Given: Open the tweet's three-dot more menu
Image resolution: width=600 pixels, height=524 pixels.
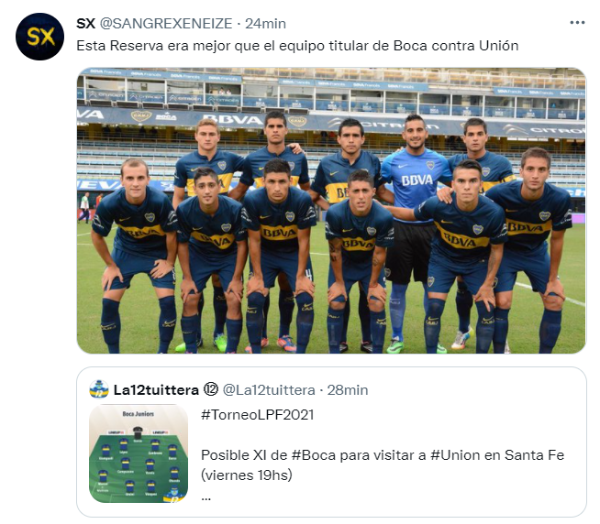Looking at the screenshot, I should [x=577, y=23].
